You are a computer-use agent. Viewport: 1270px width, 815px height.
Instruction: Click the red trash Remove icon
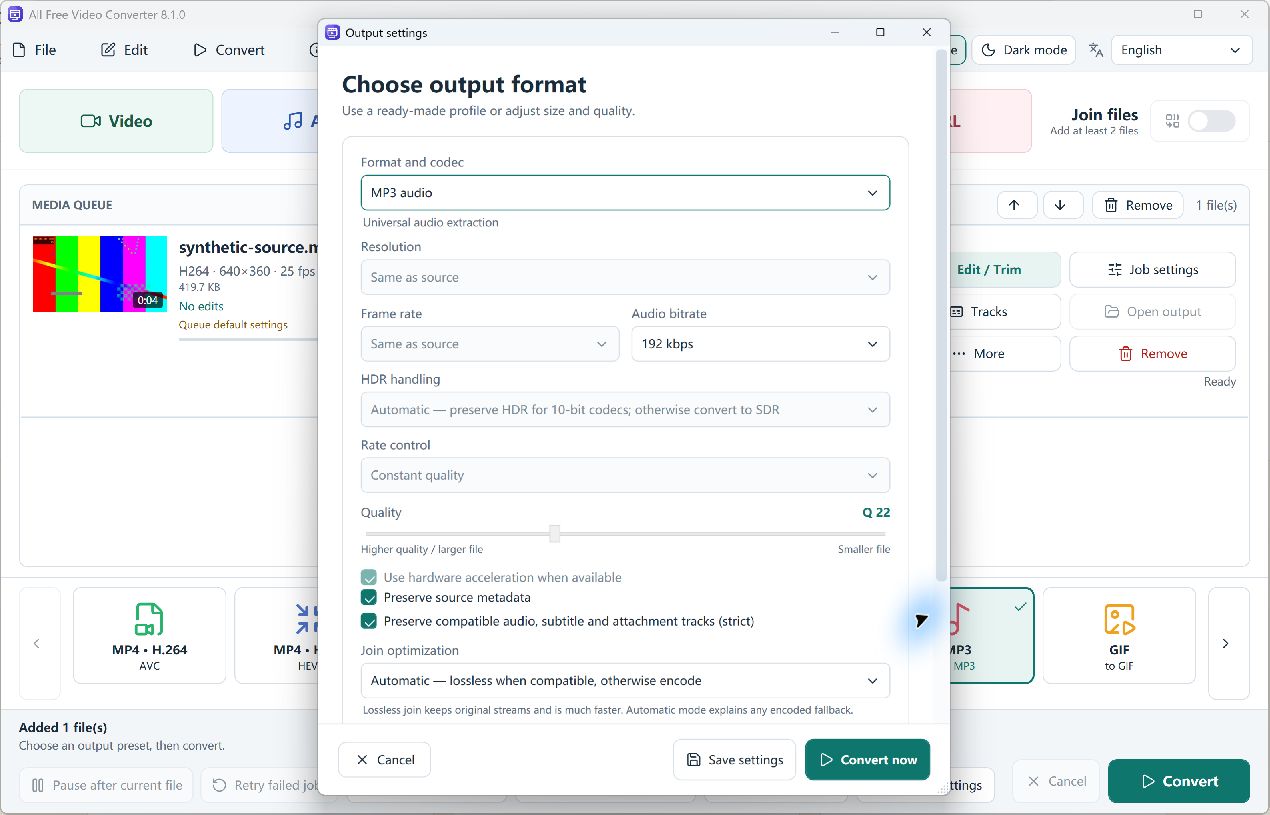[x=1125, y=354]
